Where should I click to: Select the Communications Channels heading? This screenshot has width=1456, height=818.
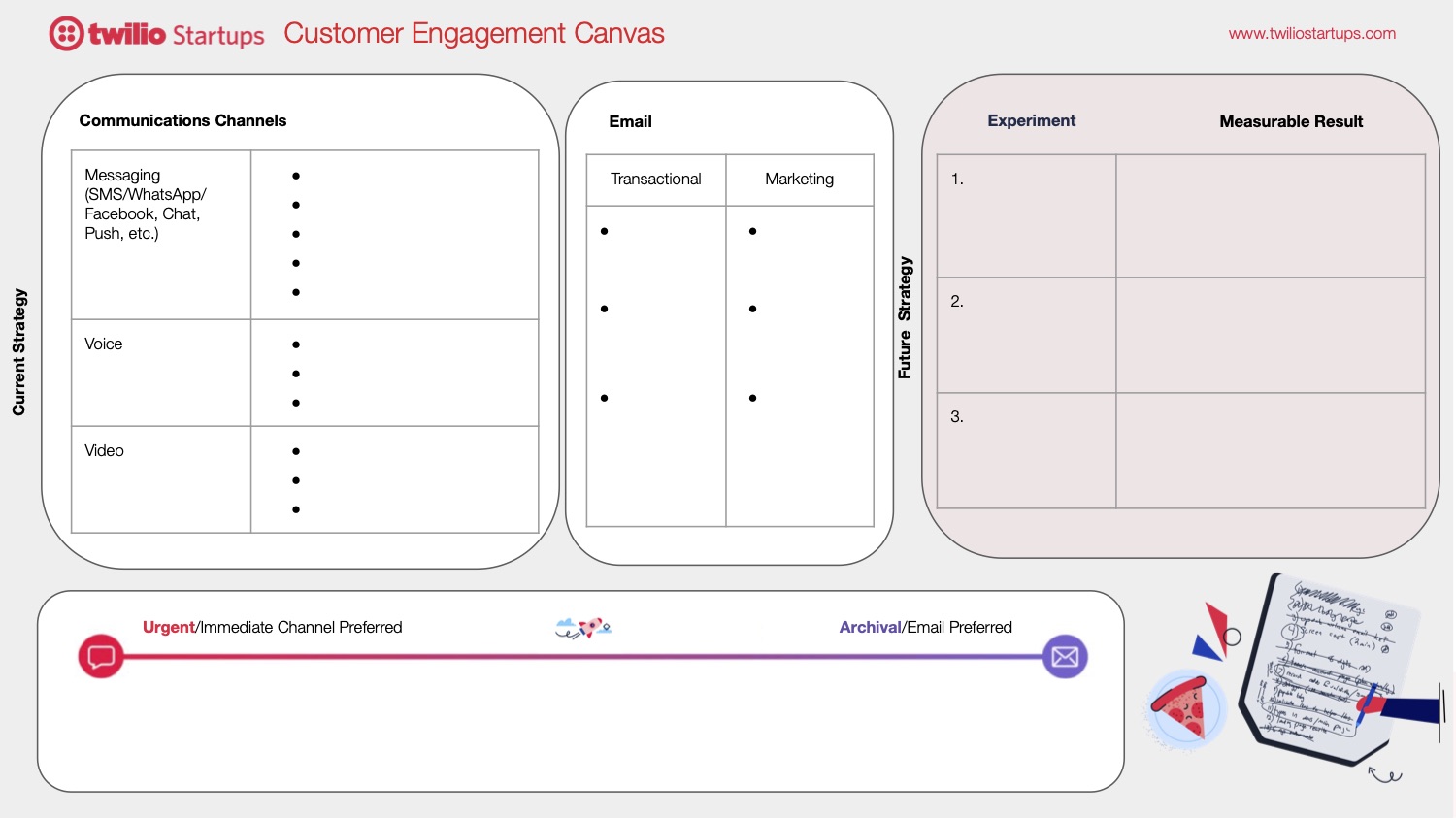182,120
